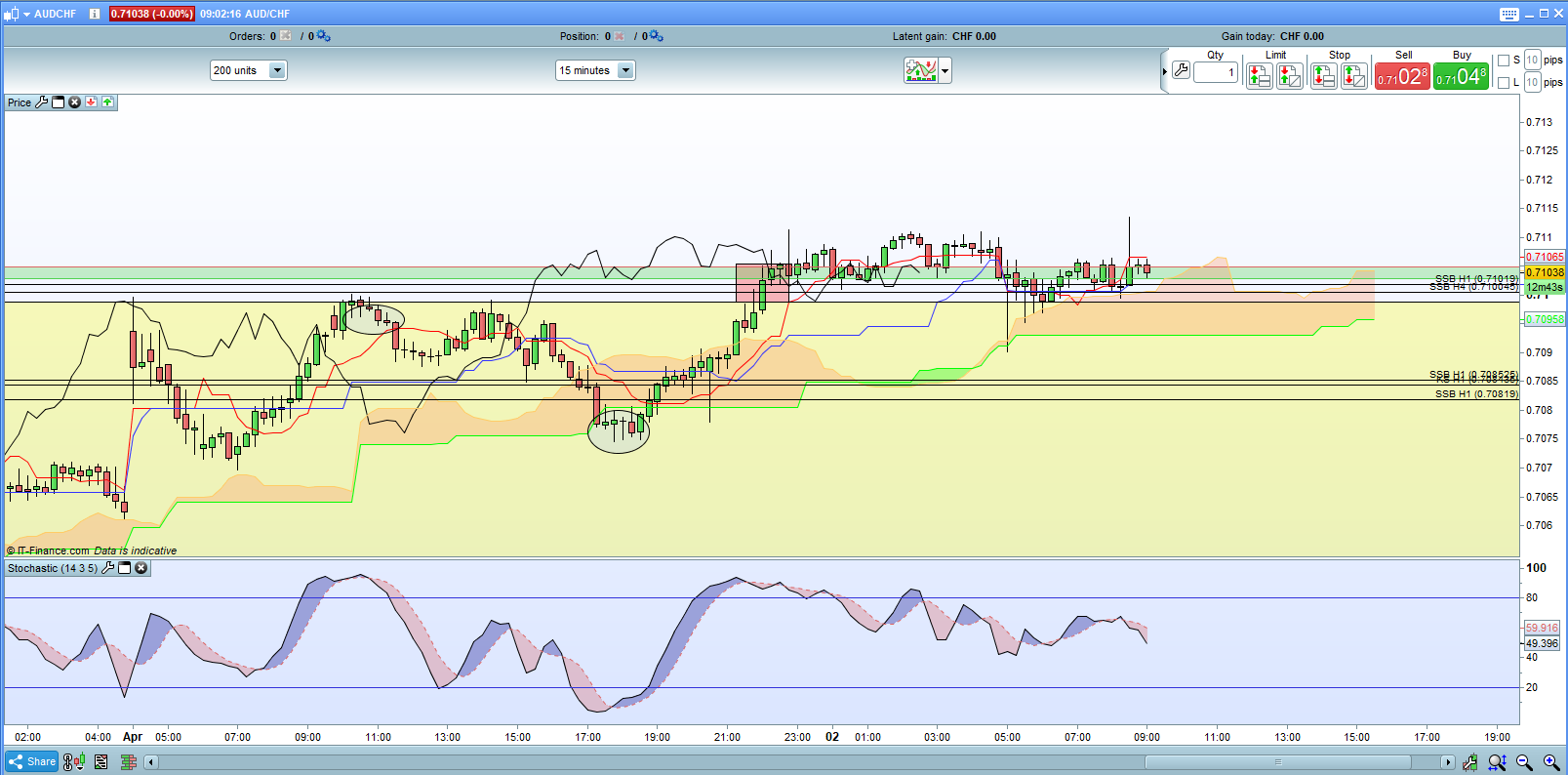This screenshot has width=1568, height=775.
Task: Configure the Price panel with wrench
Action: (x=42, y=102)
